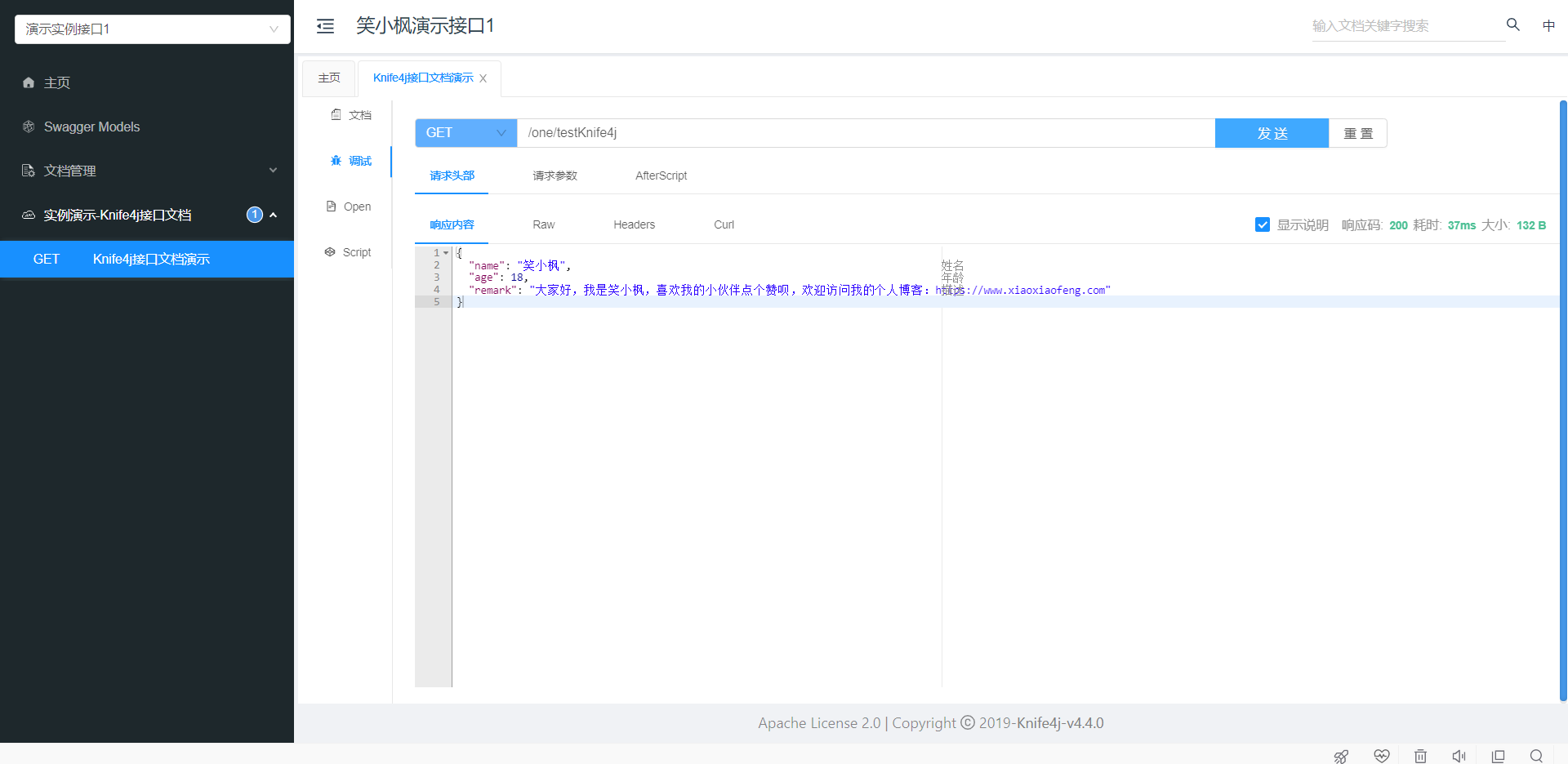1568x764 pixels.
Task: Click the 发送 send button
Action: click(x=1271, y=132)
